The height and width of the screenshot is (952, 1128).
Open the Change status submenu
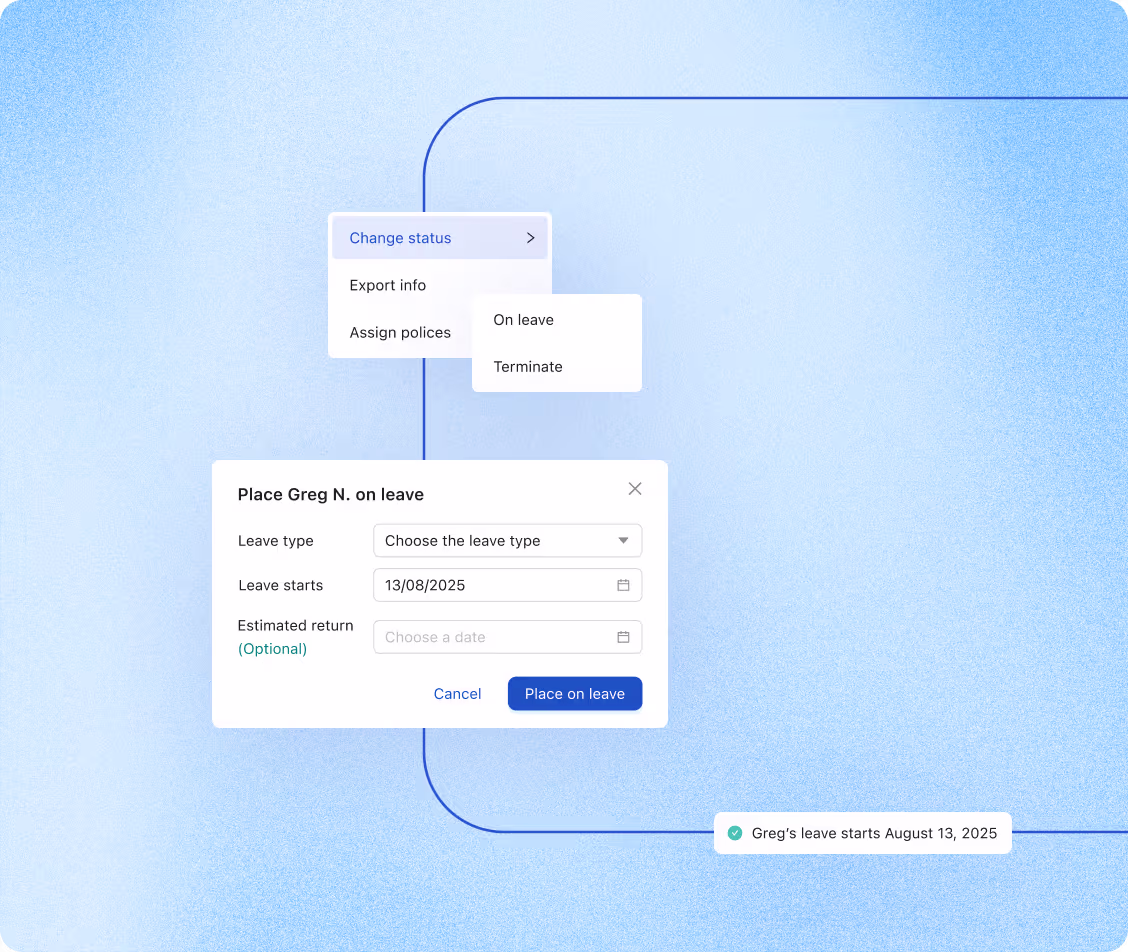click(440, 238)
